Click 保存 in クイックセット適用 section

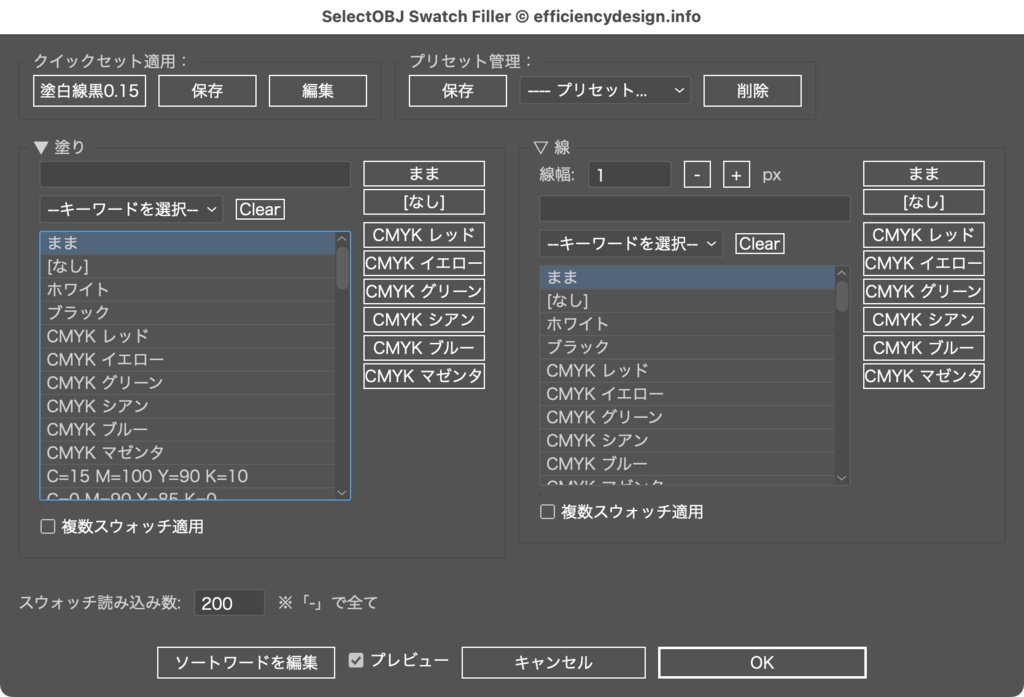coord(207,90)
